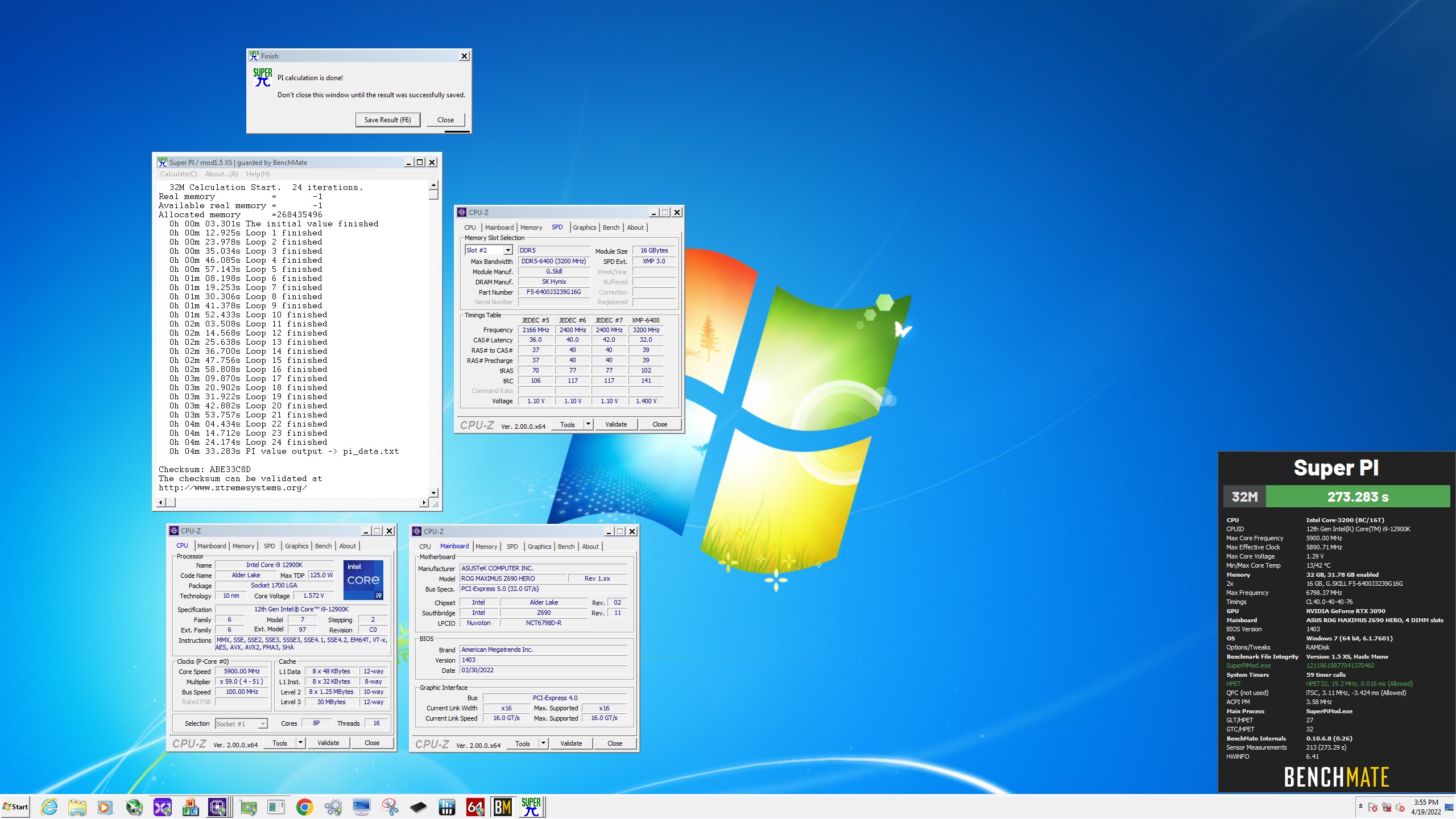The width and height of the screenshot is (1456, 819).
Task: Open Internet Explorer from the taskbar
Action: (49, 806)
